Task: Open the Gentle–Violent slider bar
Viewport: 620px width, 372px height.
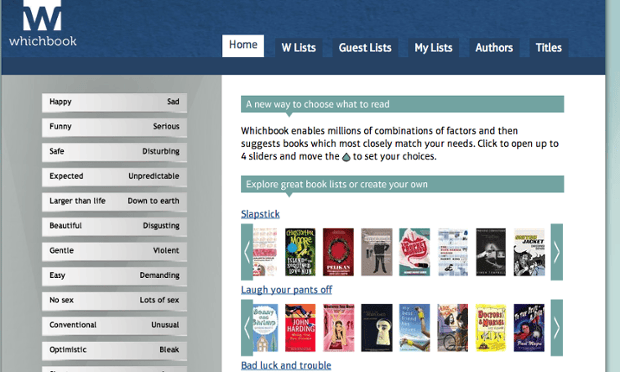Action: [x=114, y=251]
